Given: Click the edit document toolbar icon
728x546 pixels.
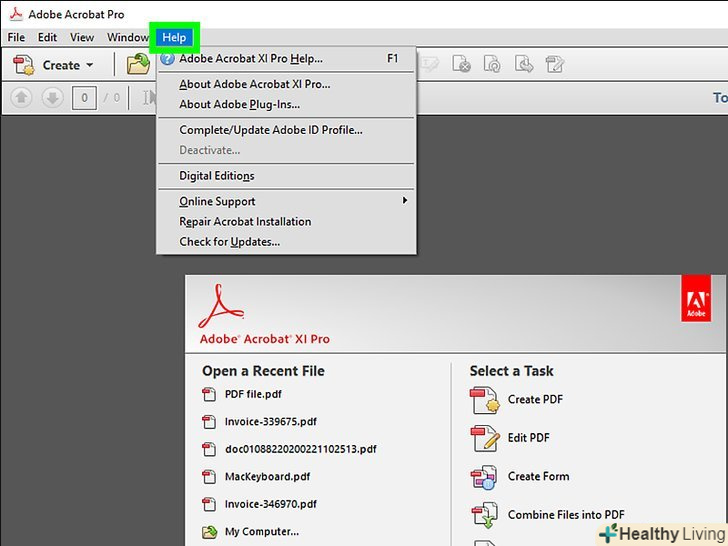Looking at the screenshot, I should coord(555,64).
